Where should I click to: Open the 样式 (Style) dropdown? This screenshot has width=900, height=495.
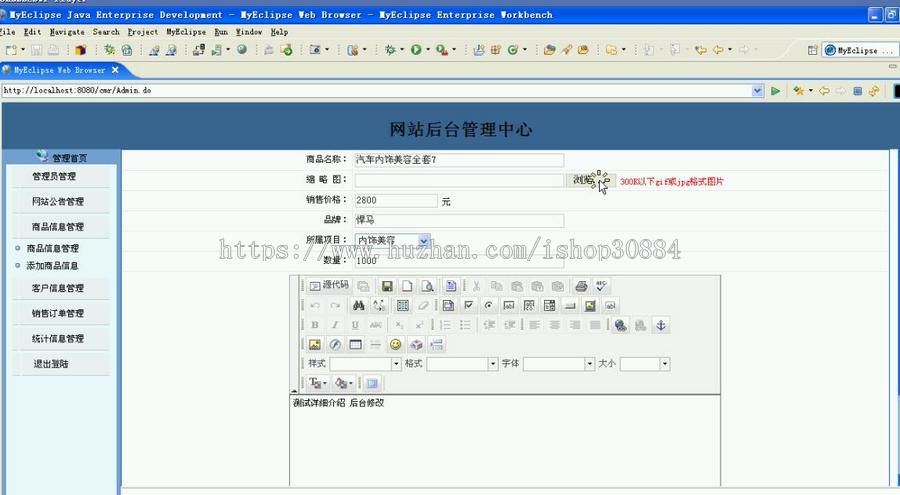365,363
